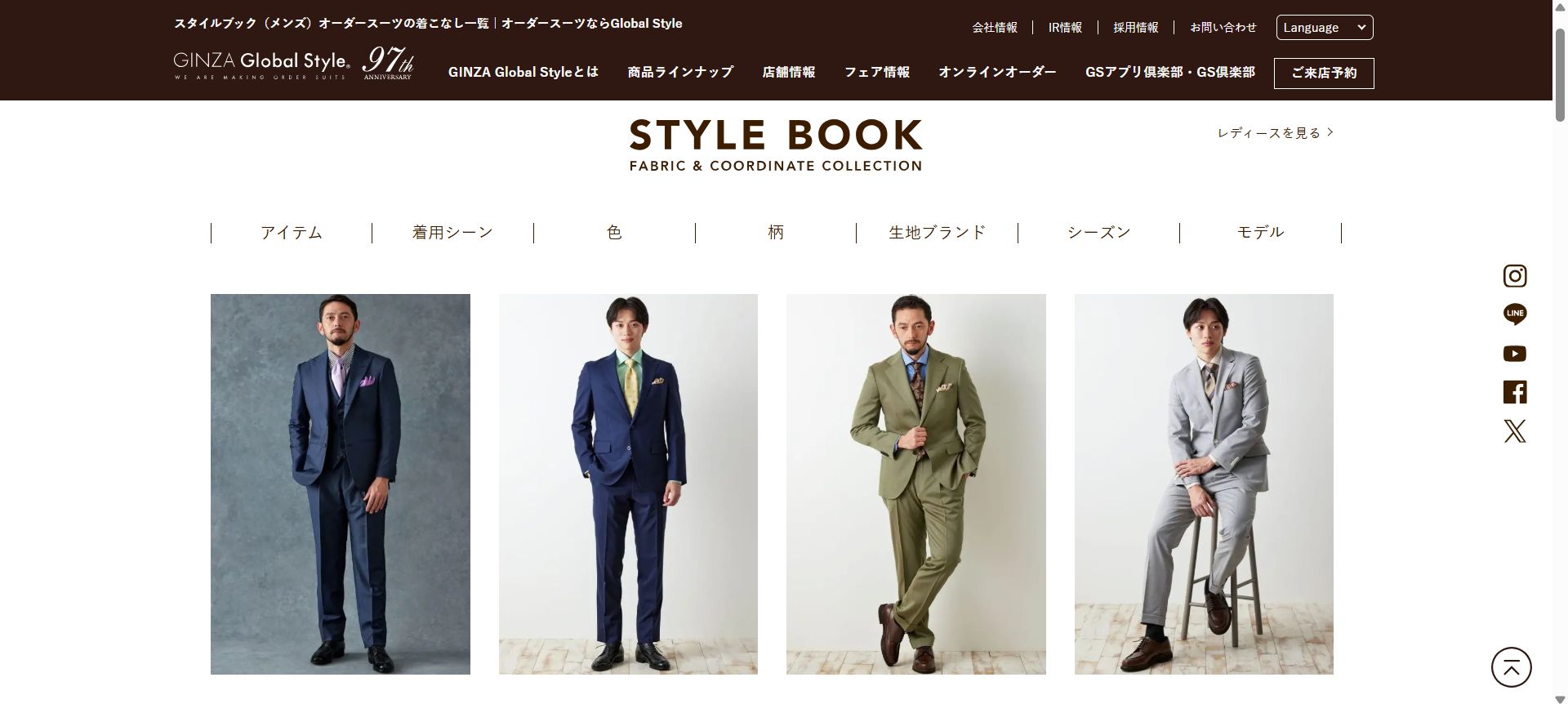This screenshot has width=1568, height=704.
Task: Open the 商品ラインナップ menu item
Action: point(680,72)
